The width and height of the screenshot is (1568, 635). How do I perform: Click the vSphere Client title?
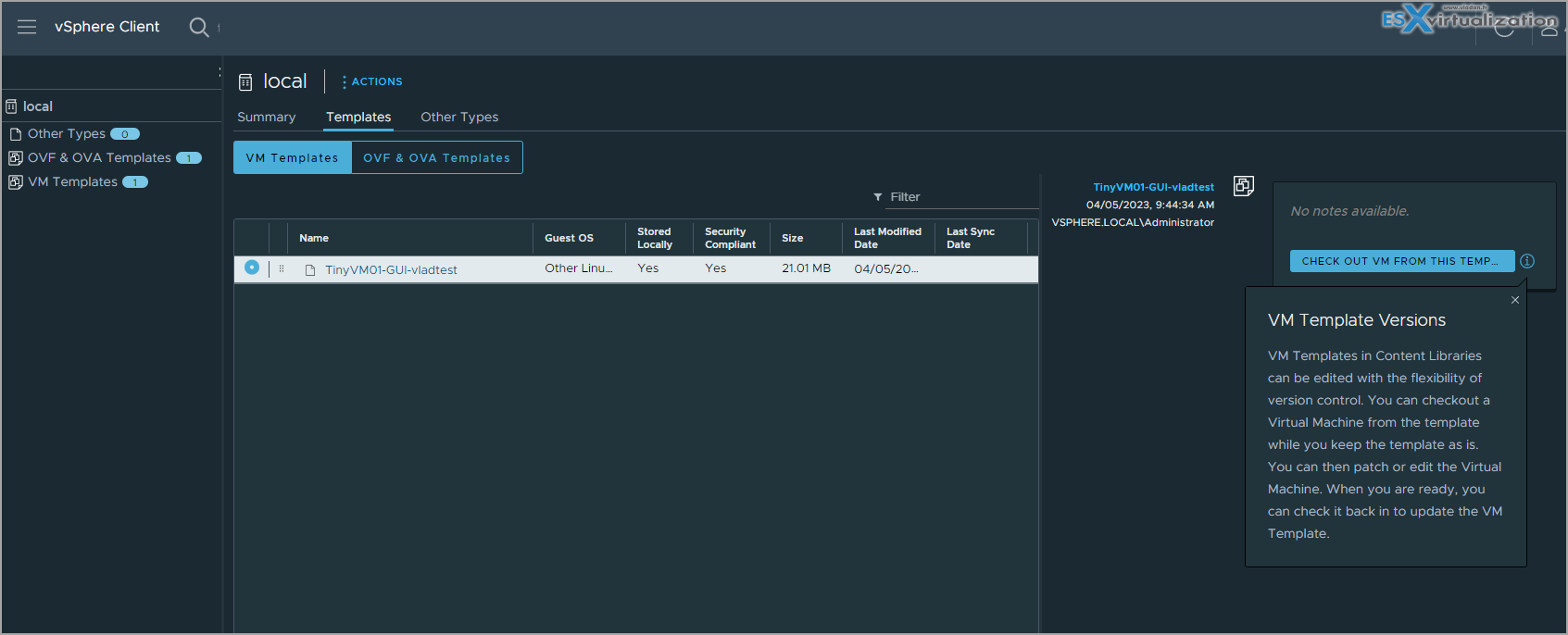(107, 27)
